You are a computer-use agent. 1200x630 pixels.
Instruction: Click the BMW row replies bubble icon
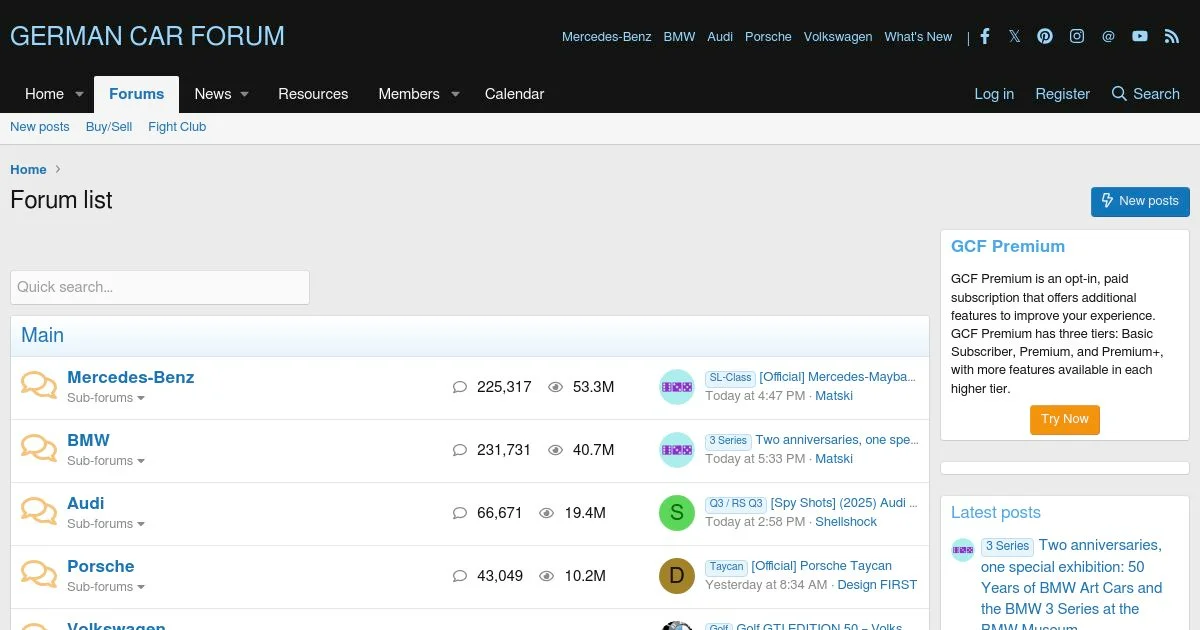tap(460, 450)
